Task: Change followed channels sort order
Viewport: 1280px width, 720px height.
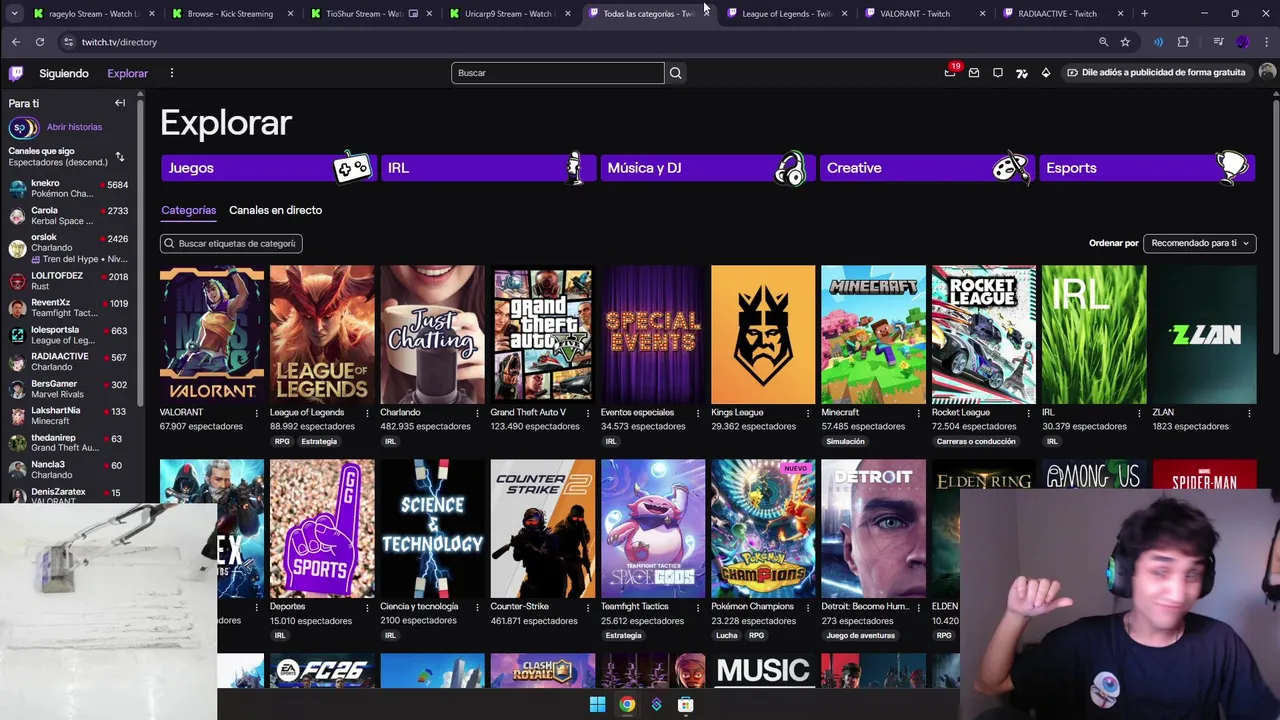Action: pyautogui.click(x=120, y=157)
